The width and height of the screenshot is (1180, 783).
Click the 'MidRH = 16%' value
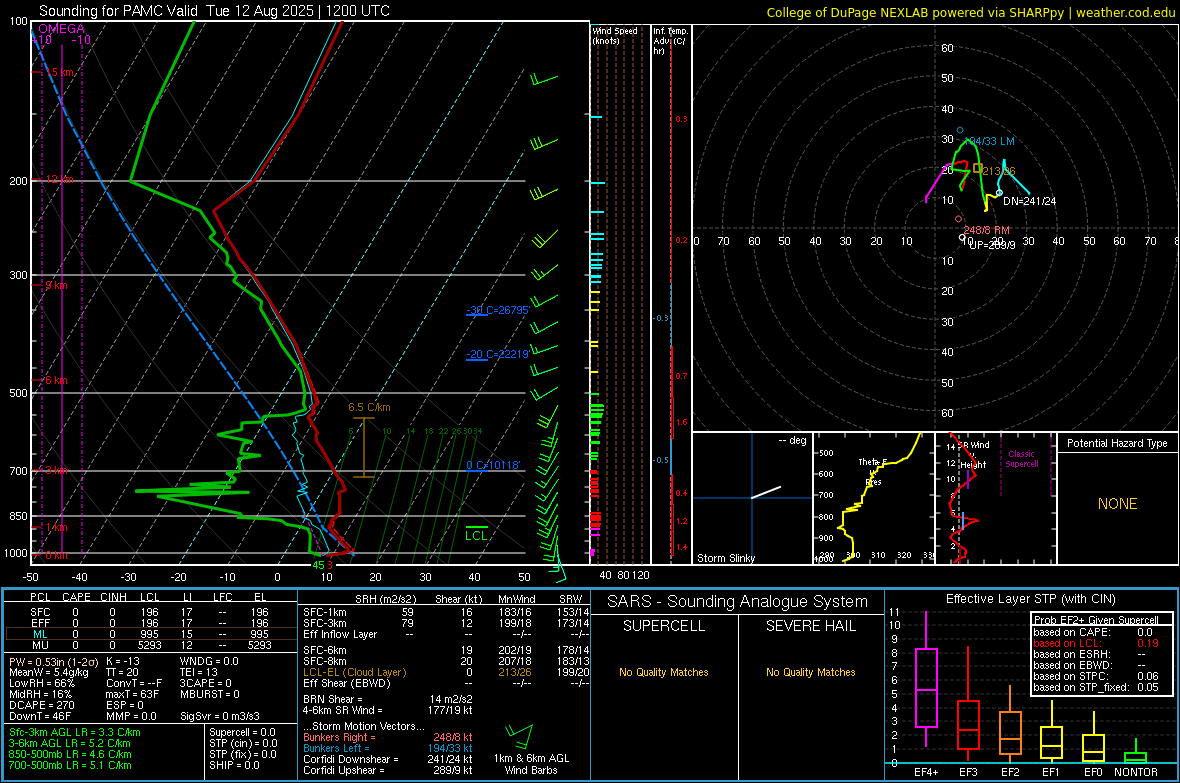tap(40, 693)
